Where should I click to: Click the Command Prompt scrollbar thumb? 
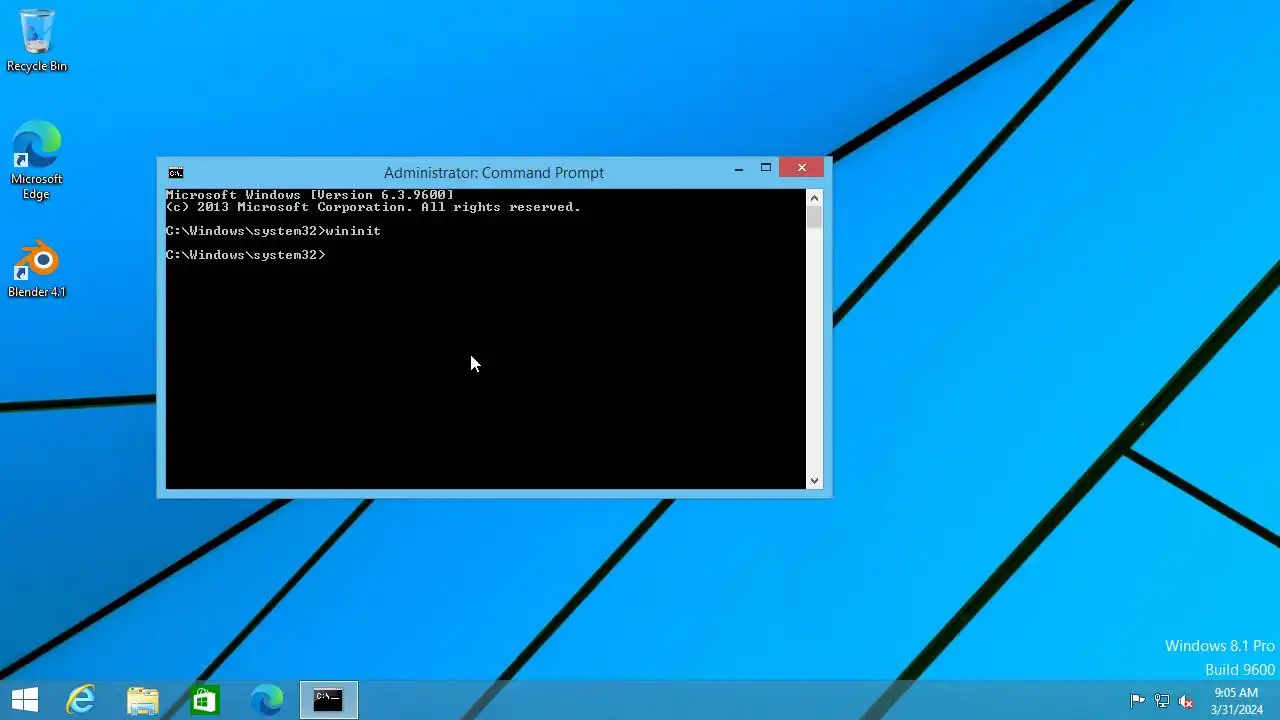(x=814, y=217)
